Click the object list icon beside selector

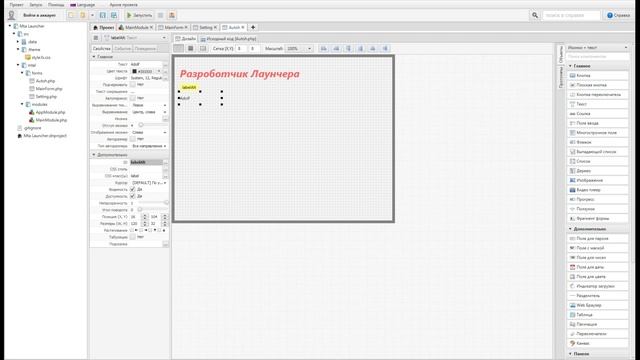[x=96, y=38]
